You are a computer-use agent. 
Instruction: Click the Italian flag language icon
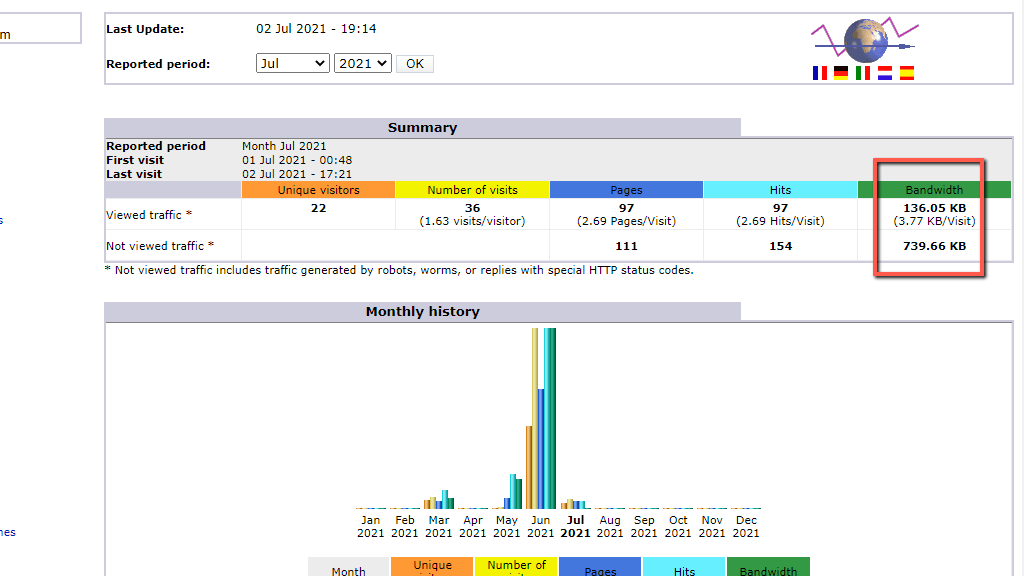pos(863,73)
